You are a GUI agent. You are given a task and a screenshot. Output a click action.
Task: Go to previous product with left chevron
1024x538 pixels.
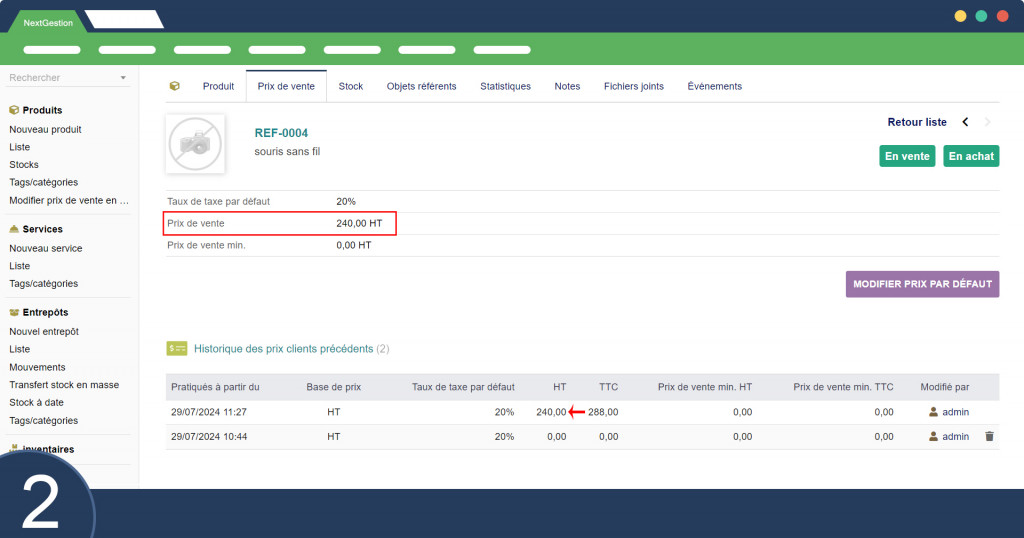coord(965,122)
